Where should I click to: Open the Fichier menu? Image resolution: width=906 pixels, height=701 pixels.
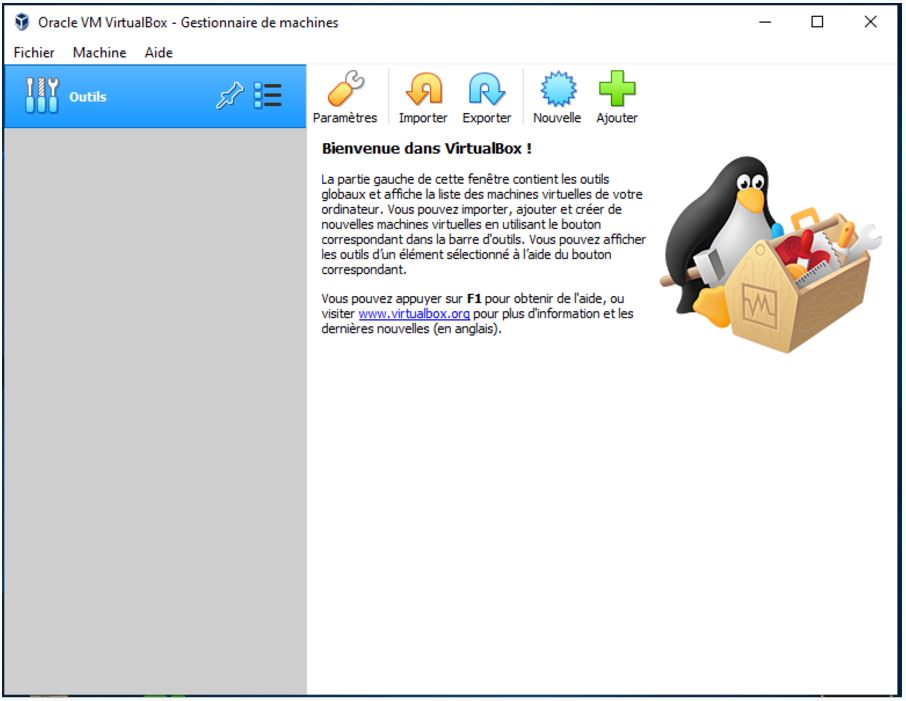pyautogui.click(x=34, y=53)
